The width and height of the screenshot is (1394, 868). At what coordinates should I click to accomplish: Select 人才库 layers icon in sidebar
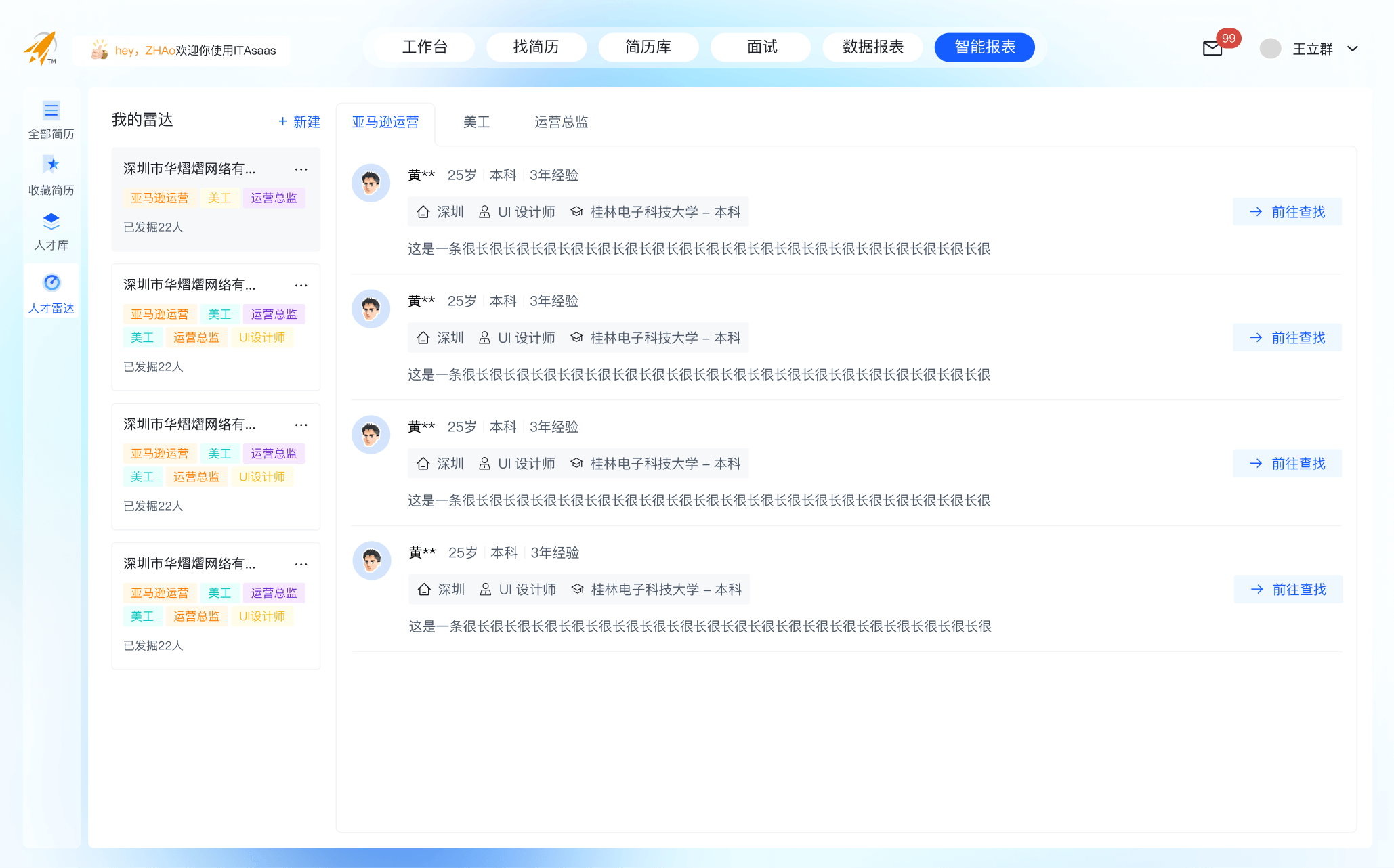pos(51,221)
